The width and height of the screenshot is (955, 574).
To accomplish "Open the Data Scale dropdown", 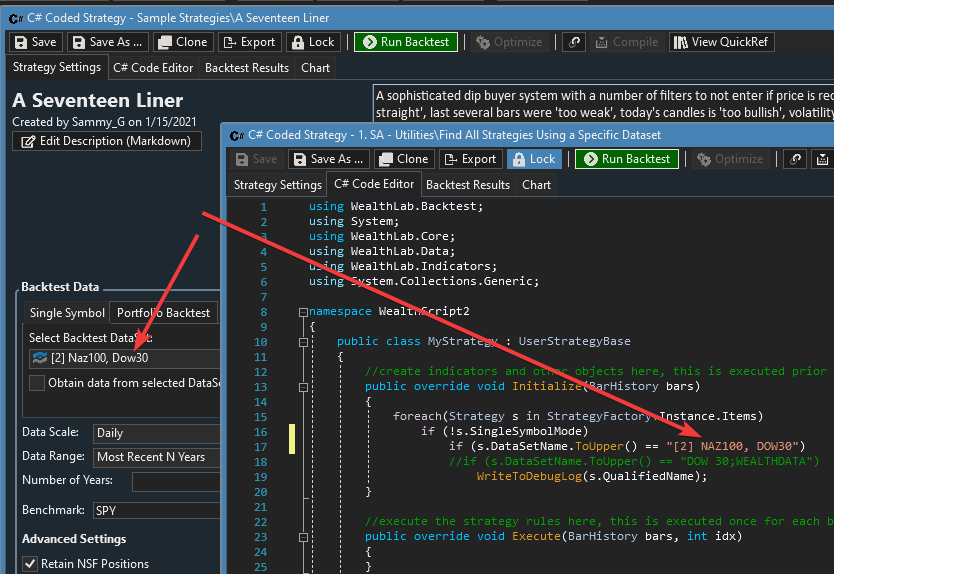I will (155, 433).
